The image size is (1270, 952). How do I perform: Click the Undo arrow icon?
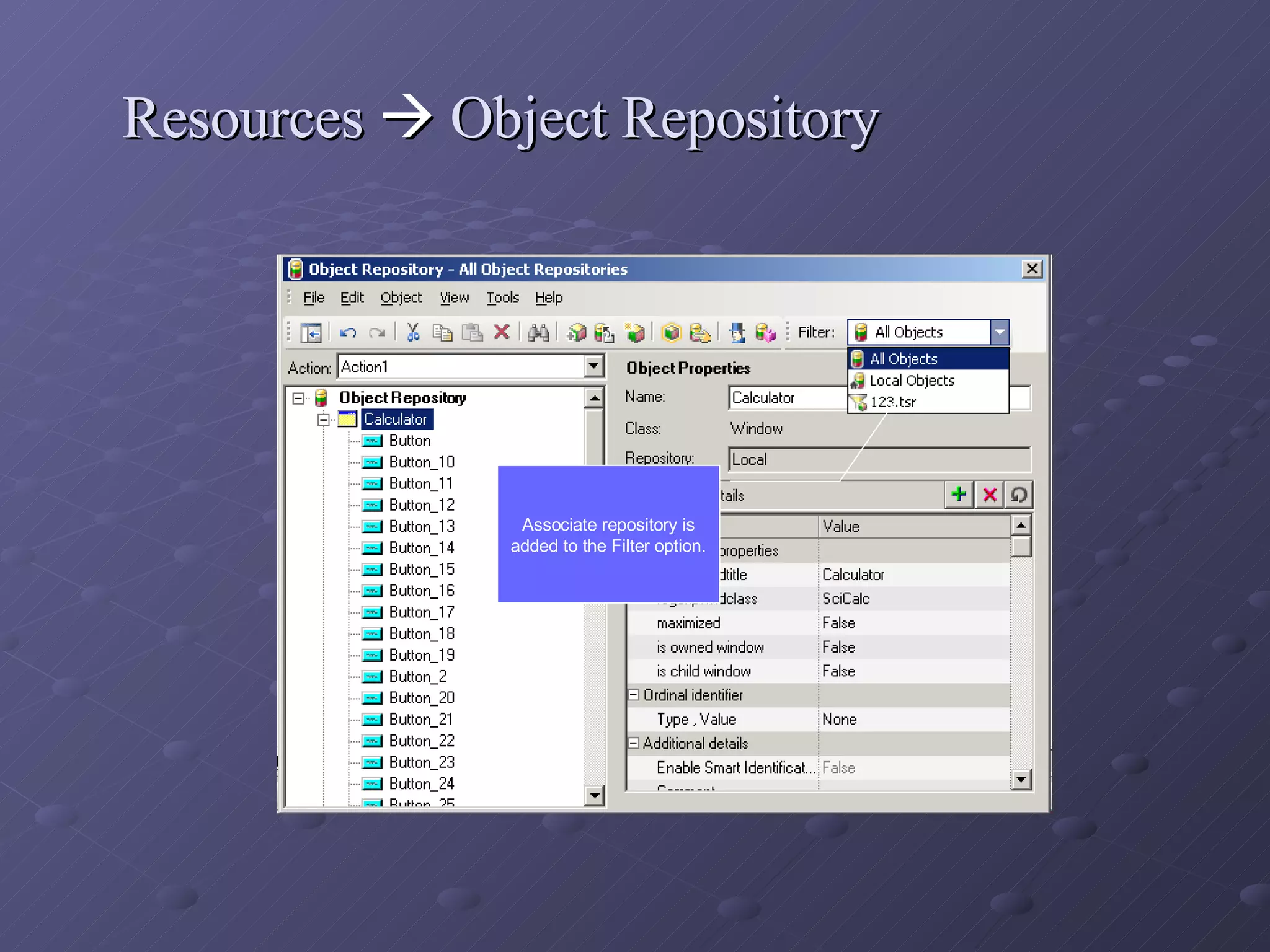pos(348,333)
